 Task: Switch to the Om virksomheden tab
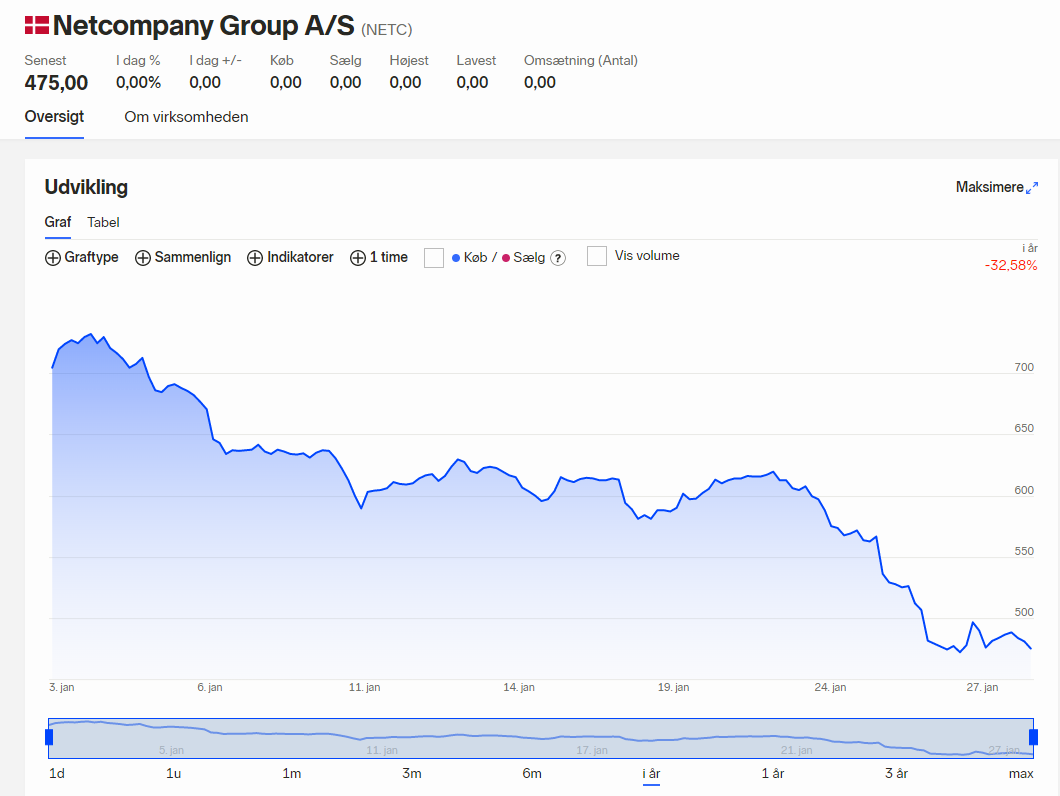(186, 117)
